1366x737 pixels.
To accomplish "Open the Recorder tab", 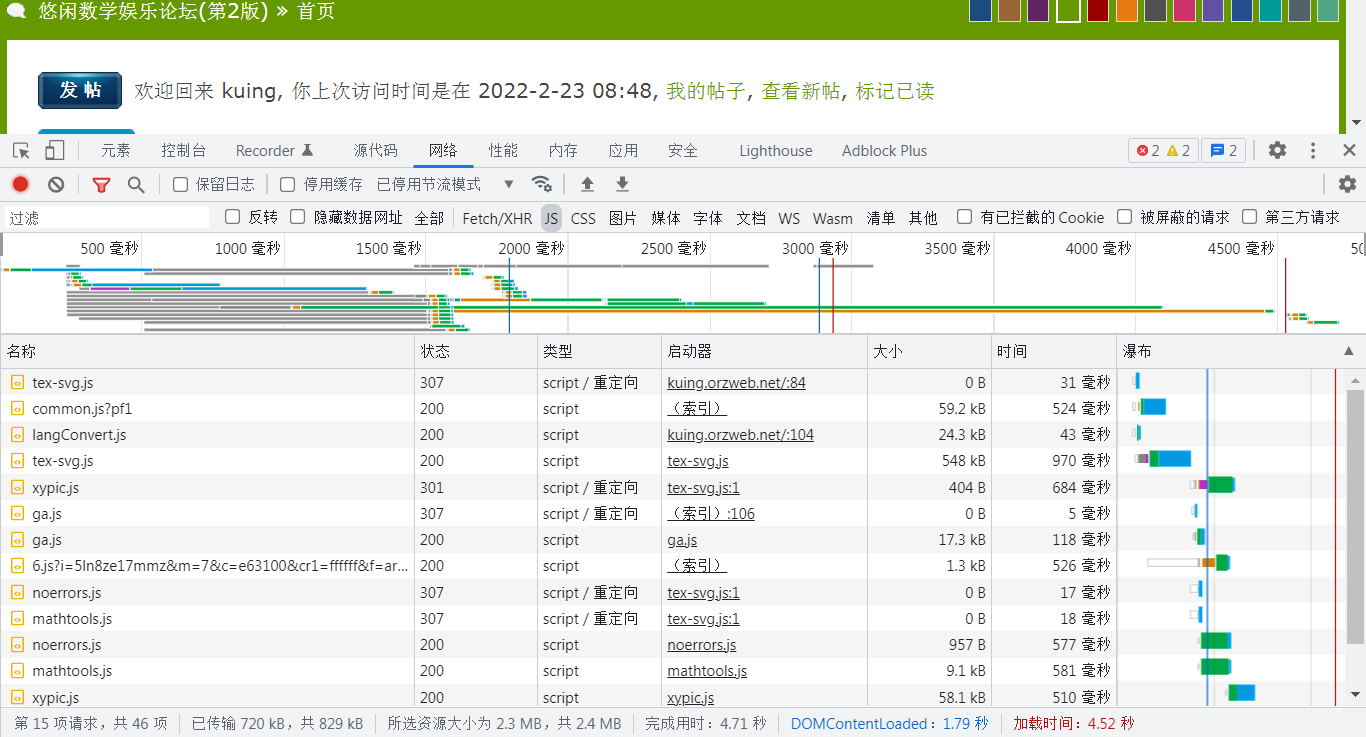I will pyautogui.click(x=274, y=151).
